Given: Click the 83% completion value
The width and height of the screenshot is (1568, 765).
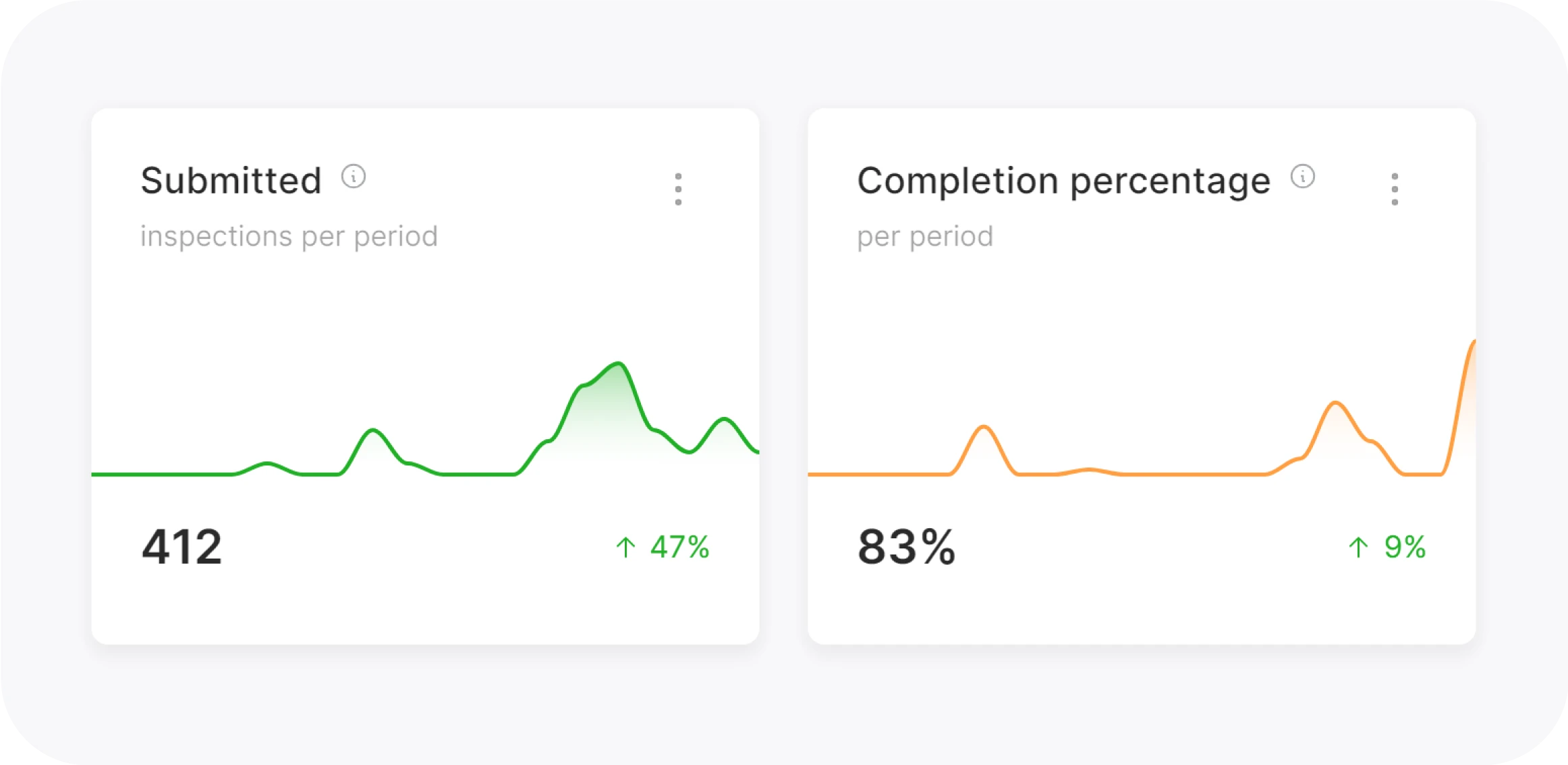Looking at the screenshot, I should coord(907,546).
